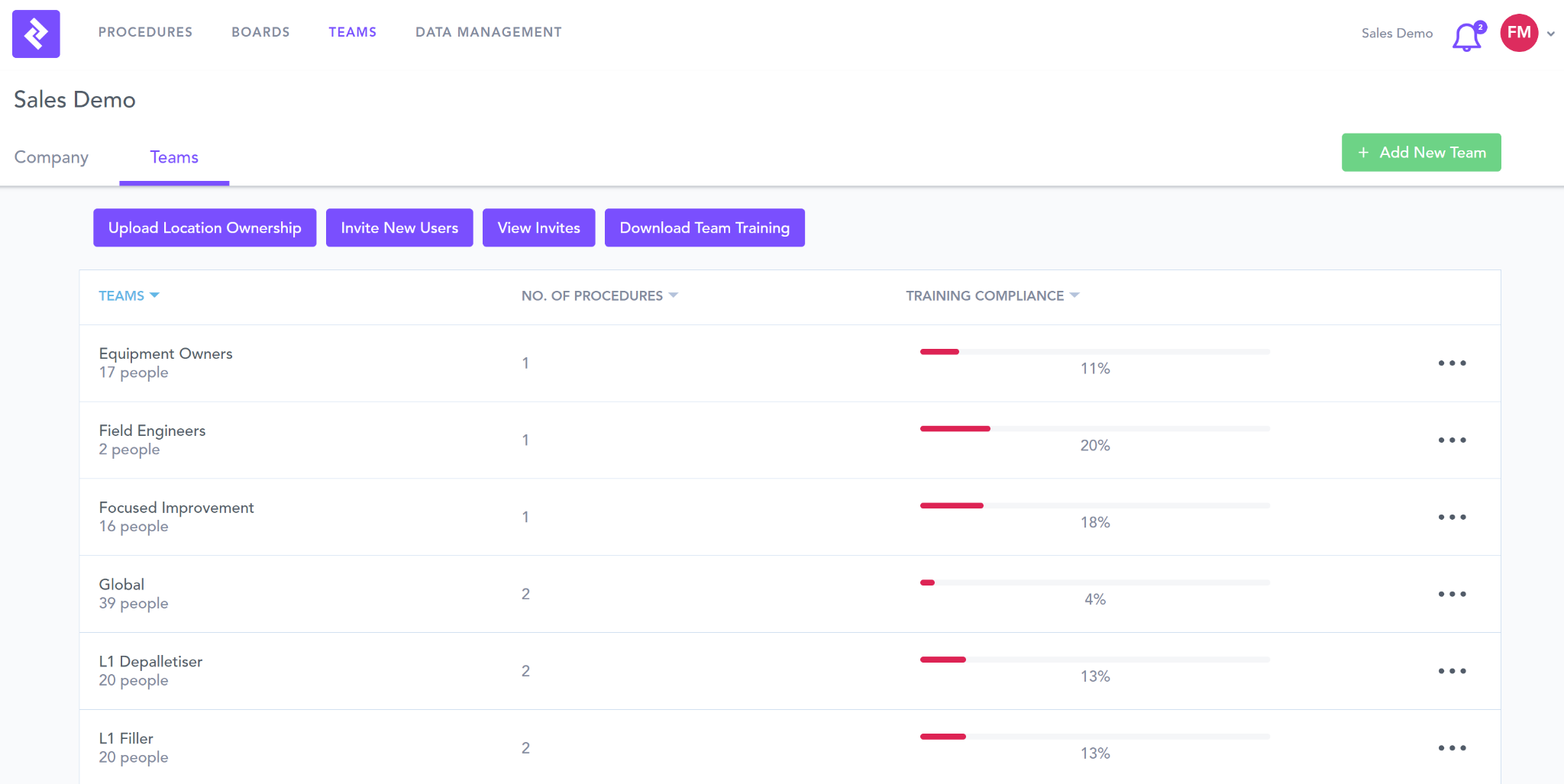Open the Data Management nav item

(488, 32)
